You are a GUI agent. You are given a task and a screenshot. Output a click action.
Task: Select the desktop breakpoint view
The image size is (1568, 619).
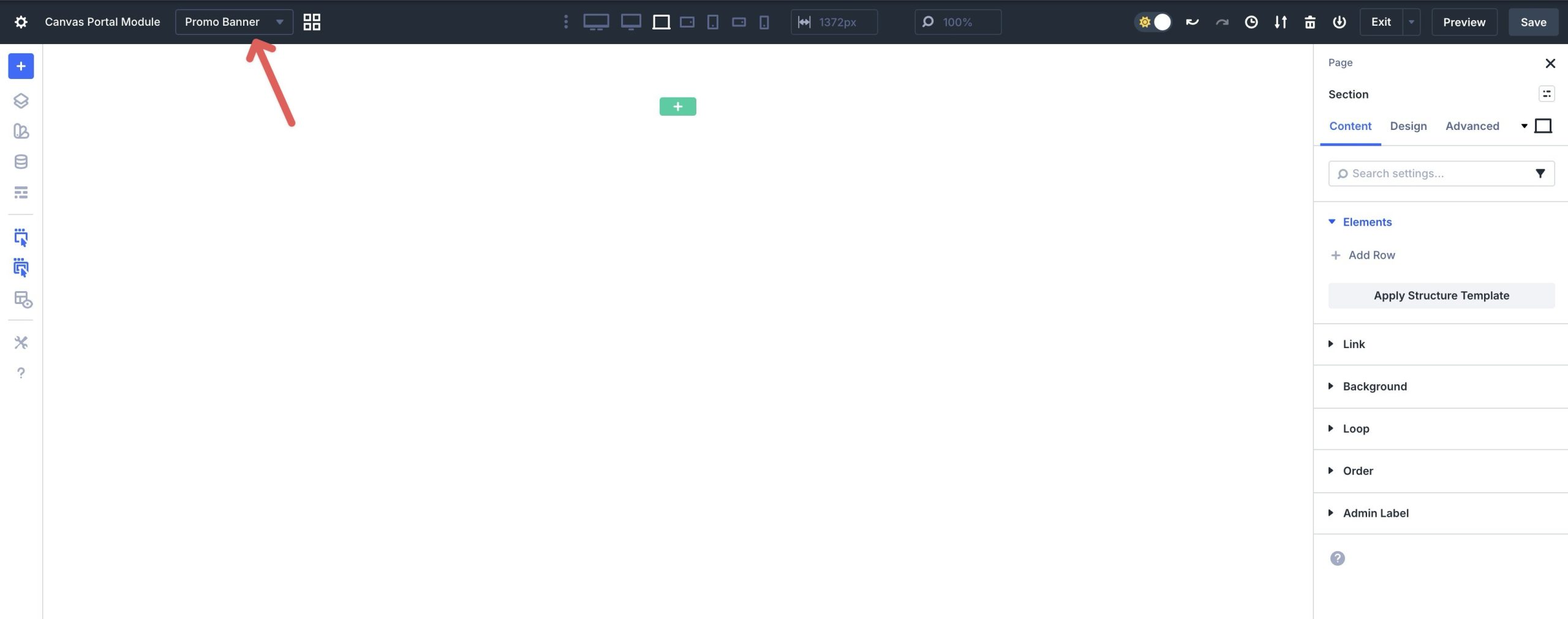click(595, 21)
